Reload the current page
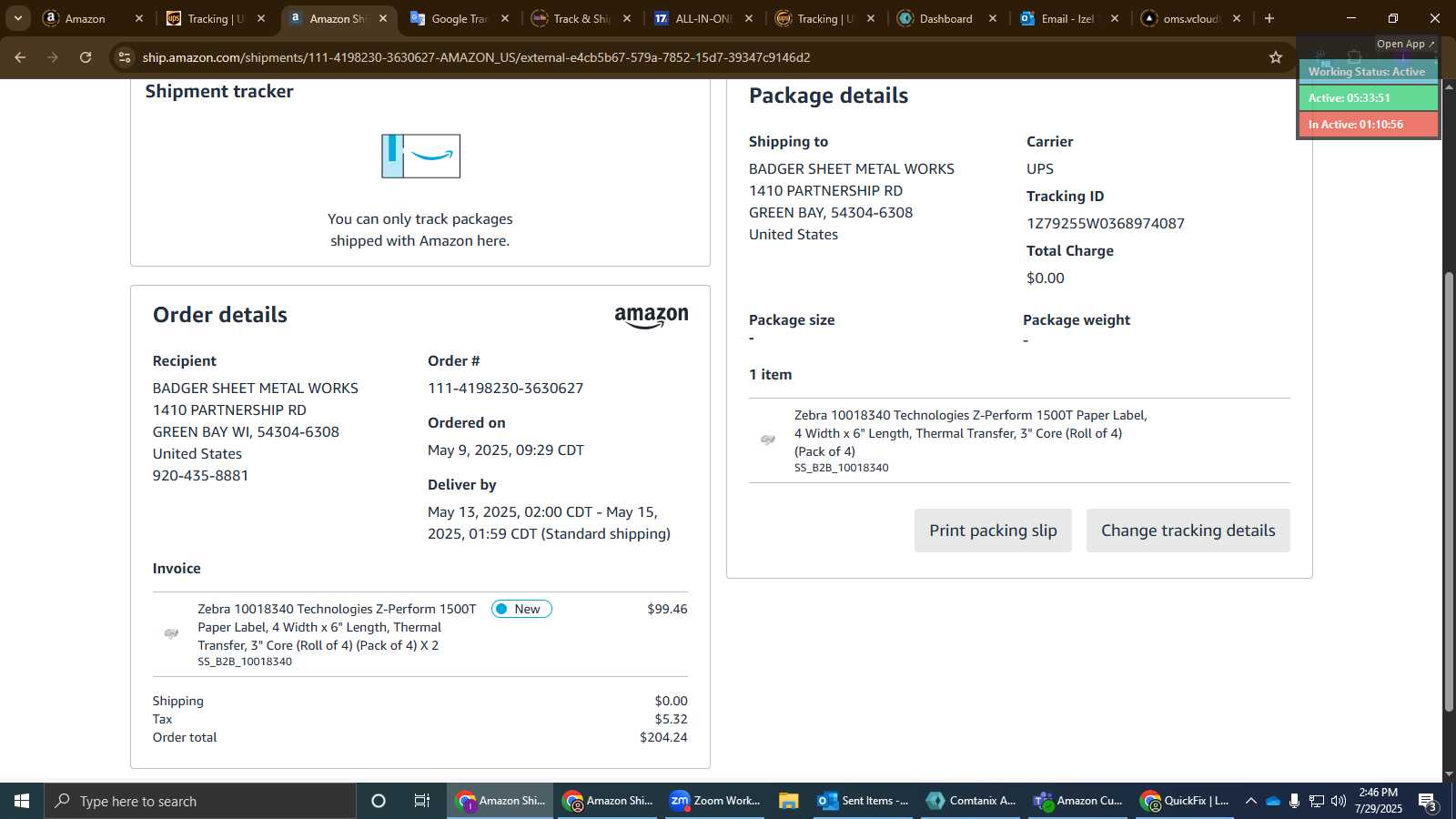The height and width of the screenshot is (819, 1456). (x=86, y=57)
